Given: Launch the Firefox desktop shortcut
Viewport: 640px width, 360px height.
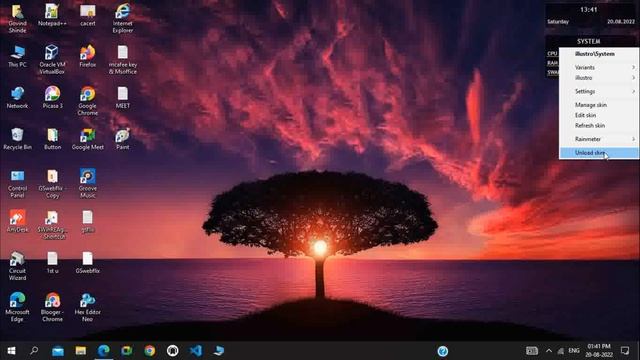Looking at the screenshot, I should point(87,56).
